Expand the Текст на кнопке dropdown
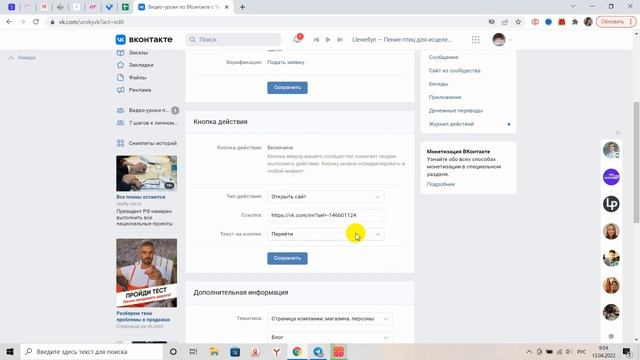This screenshot has width=640, height=360. 326,234
